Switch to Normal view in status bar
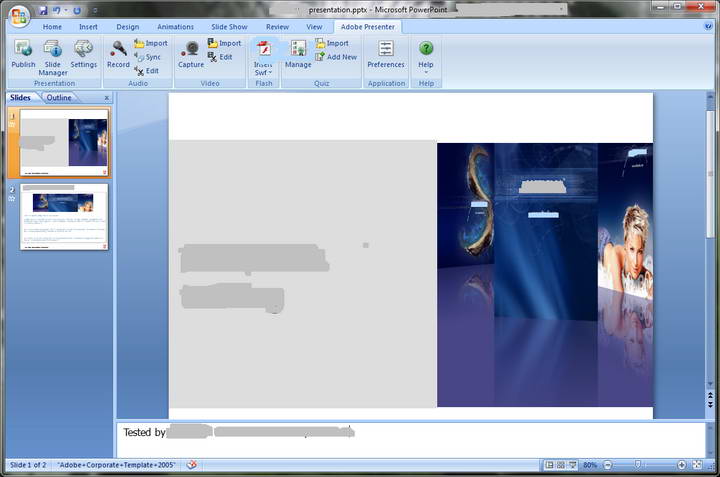 [549, 466]
